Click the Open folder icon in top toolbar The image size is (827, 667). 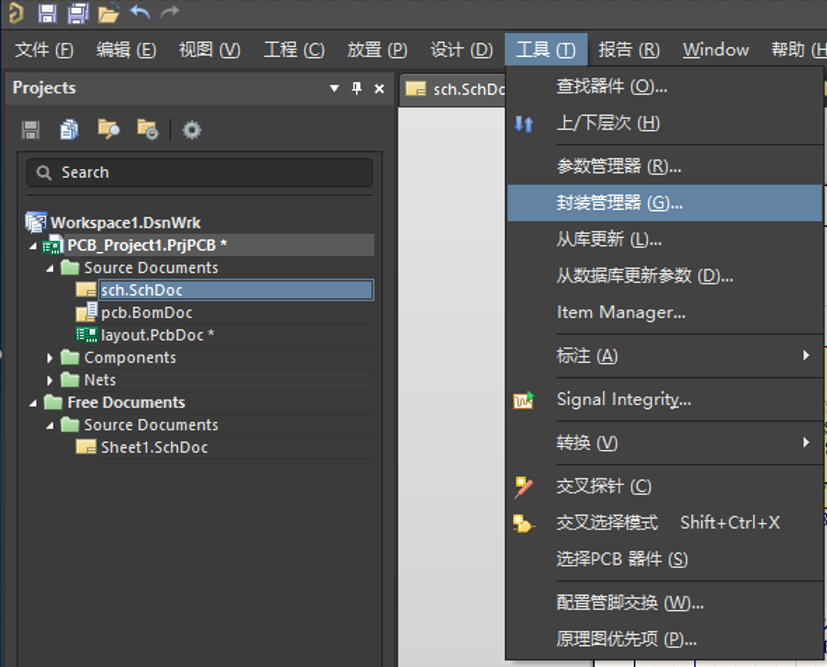point(109,13)
